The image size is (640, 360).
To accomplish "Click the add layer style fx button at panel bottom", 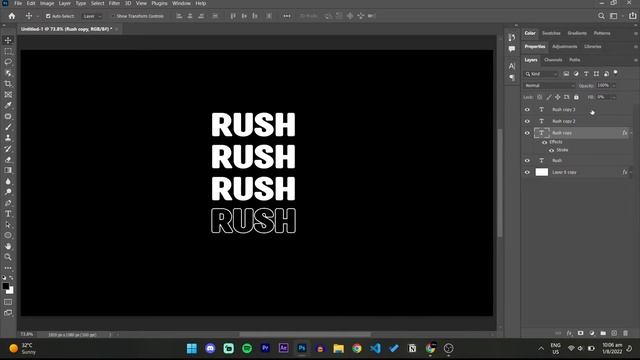I will click(569, 333).
